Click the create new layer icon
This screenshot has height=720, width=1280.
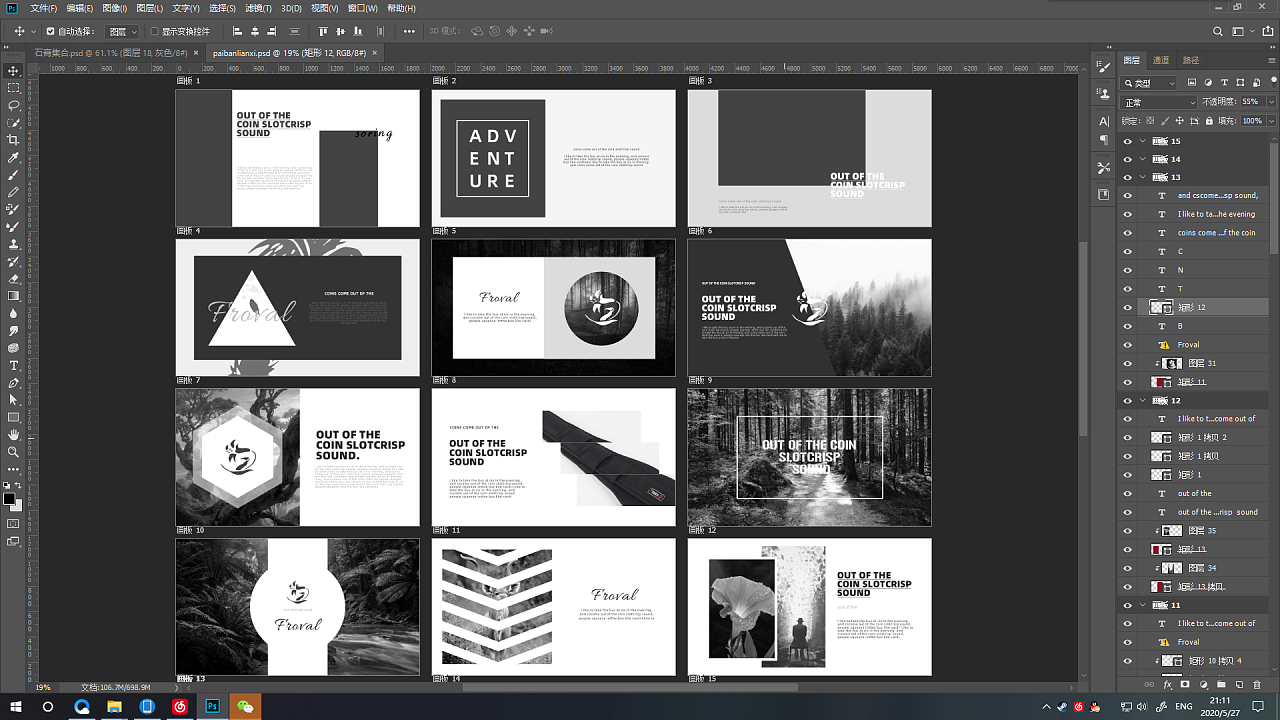pyautogui.click(x=1239, y=685)
